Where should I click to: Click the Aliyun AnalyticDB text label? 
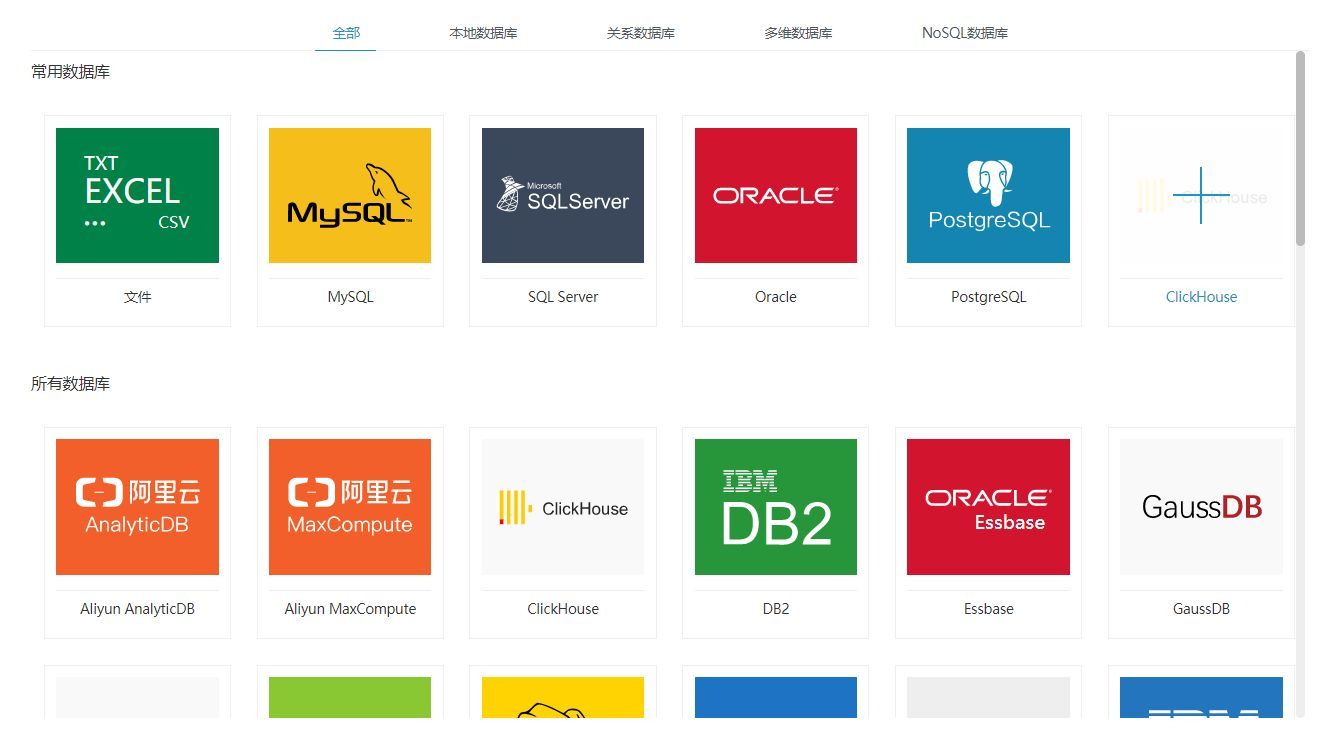[137, 609]
